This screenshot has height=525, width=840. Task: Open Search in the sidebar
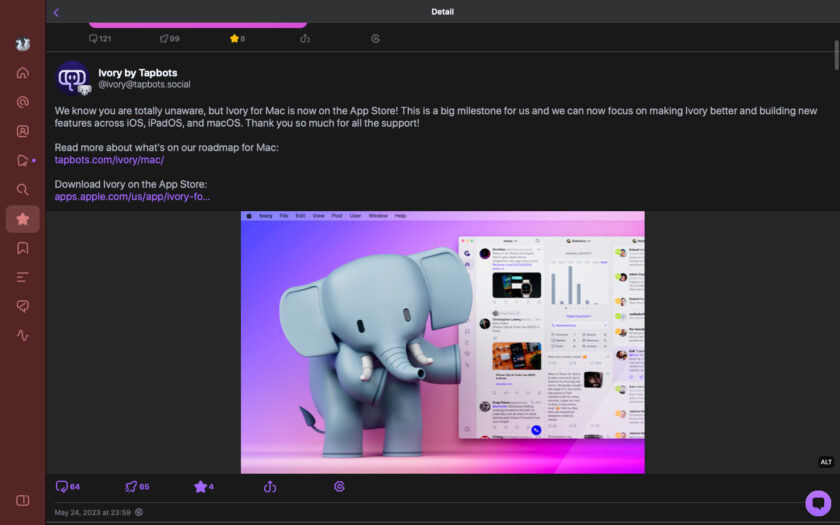click(22, 190)
